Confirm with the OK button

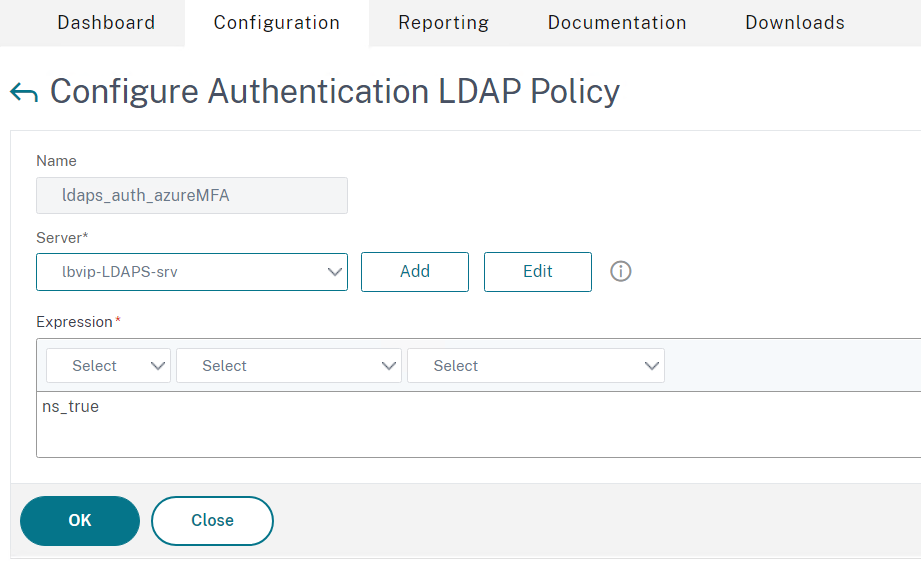click(x=80, y=521)
